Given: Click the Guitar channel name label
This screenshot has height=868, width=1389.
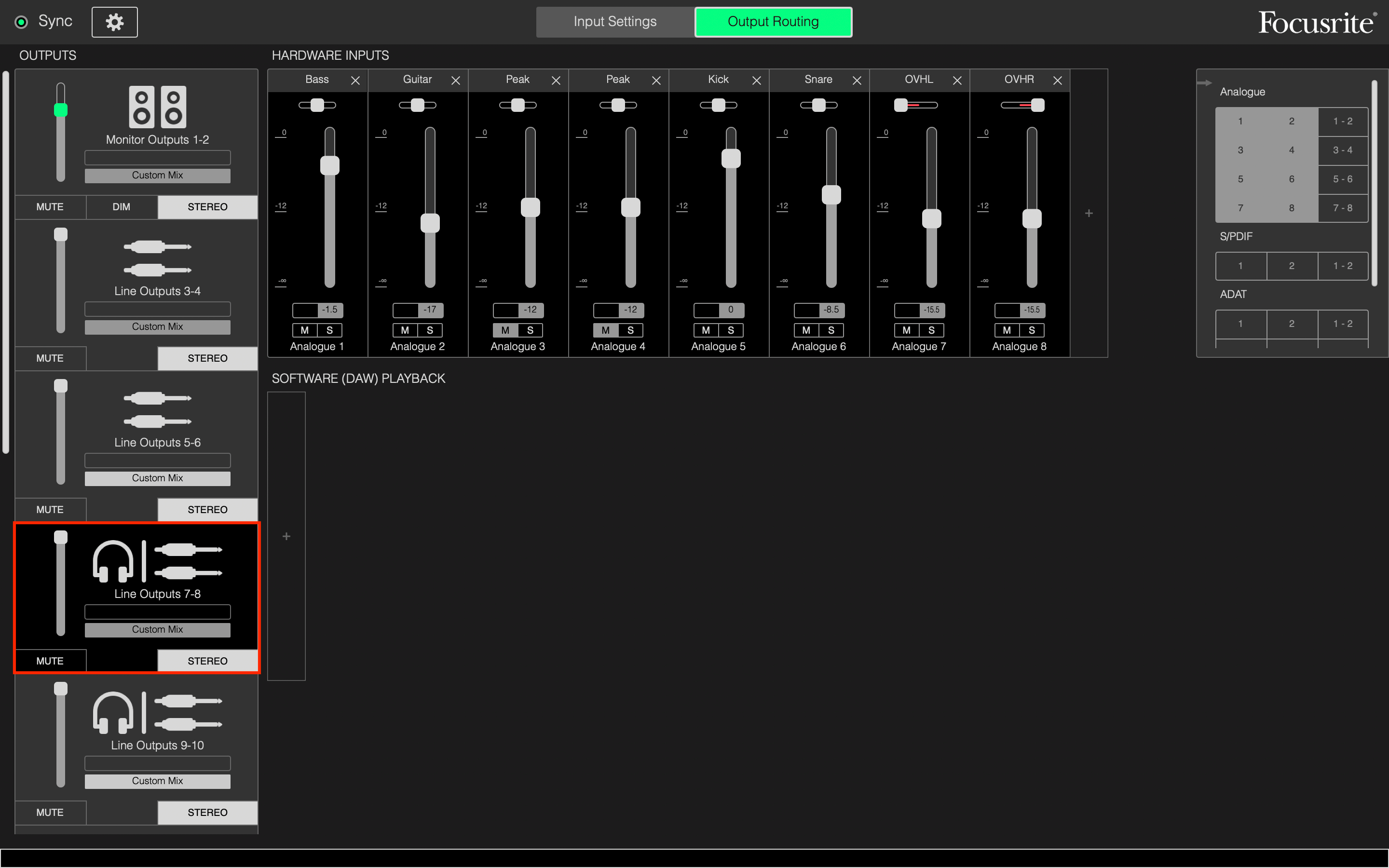Looking at the screenshot, I should point(417,79).
